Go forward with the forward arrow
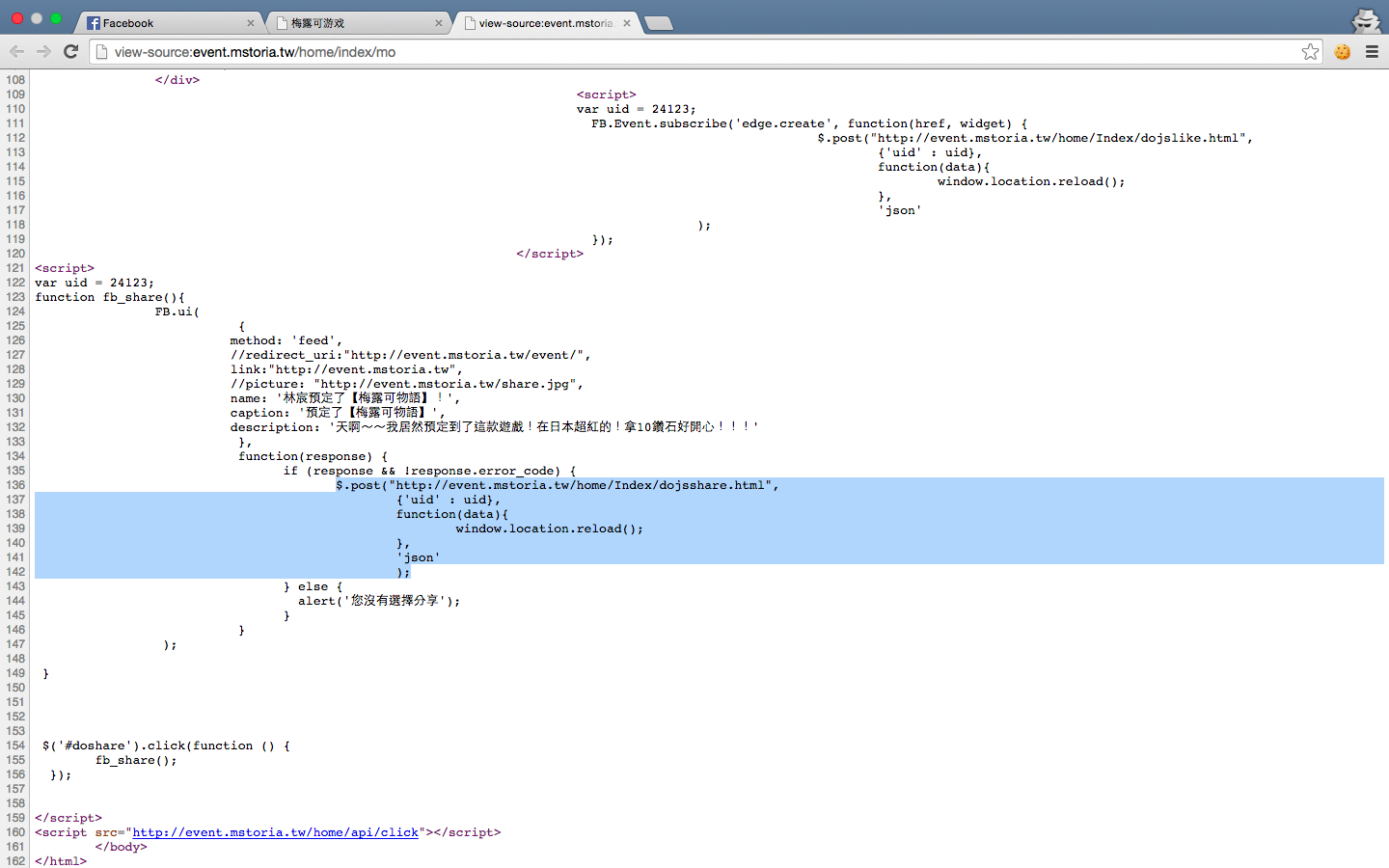Screen dimensions: 1389x868 click(x=43, y=52)
